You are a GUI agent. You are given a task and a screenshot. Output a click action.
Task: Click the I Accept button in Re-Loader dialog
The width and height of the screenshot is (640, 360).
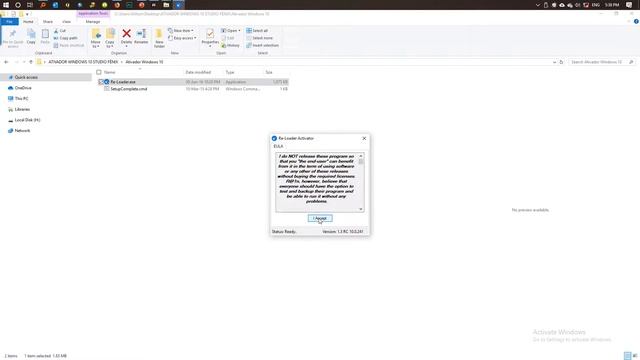[320, 218]
